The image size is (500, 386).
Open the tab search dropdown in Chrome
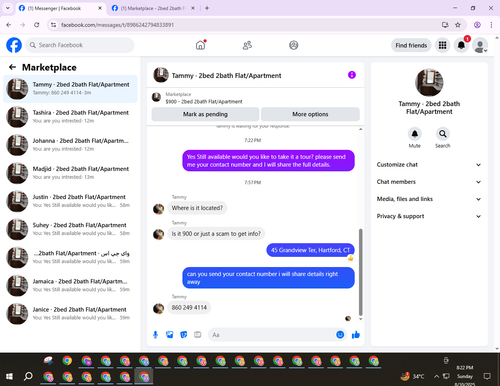coord(8,8)
